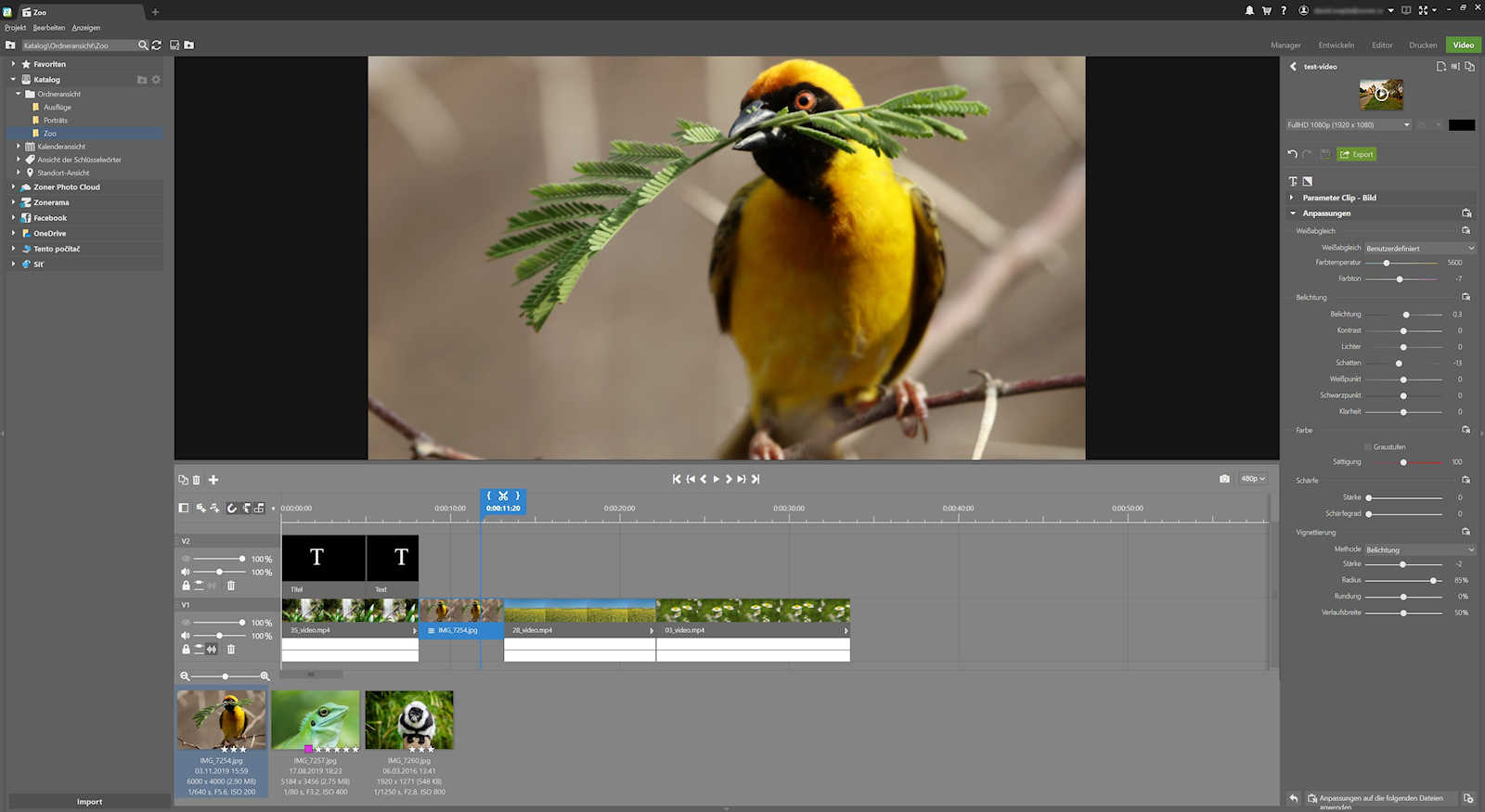
Task: Click the scissors split icon on playhead
Action: point(503,496)
